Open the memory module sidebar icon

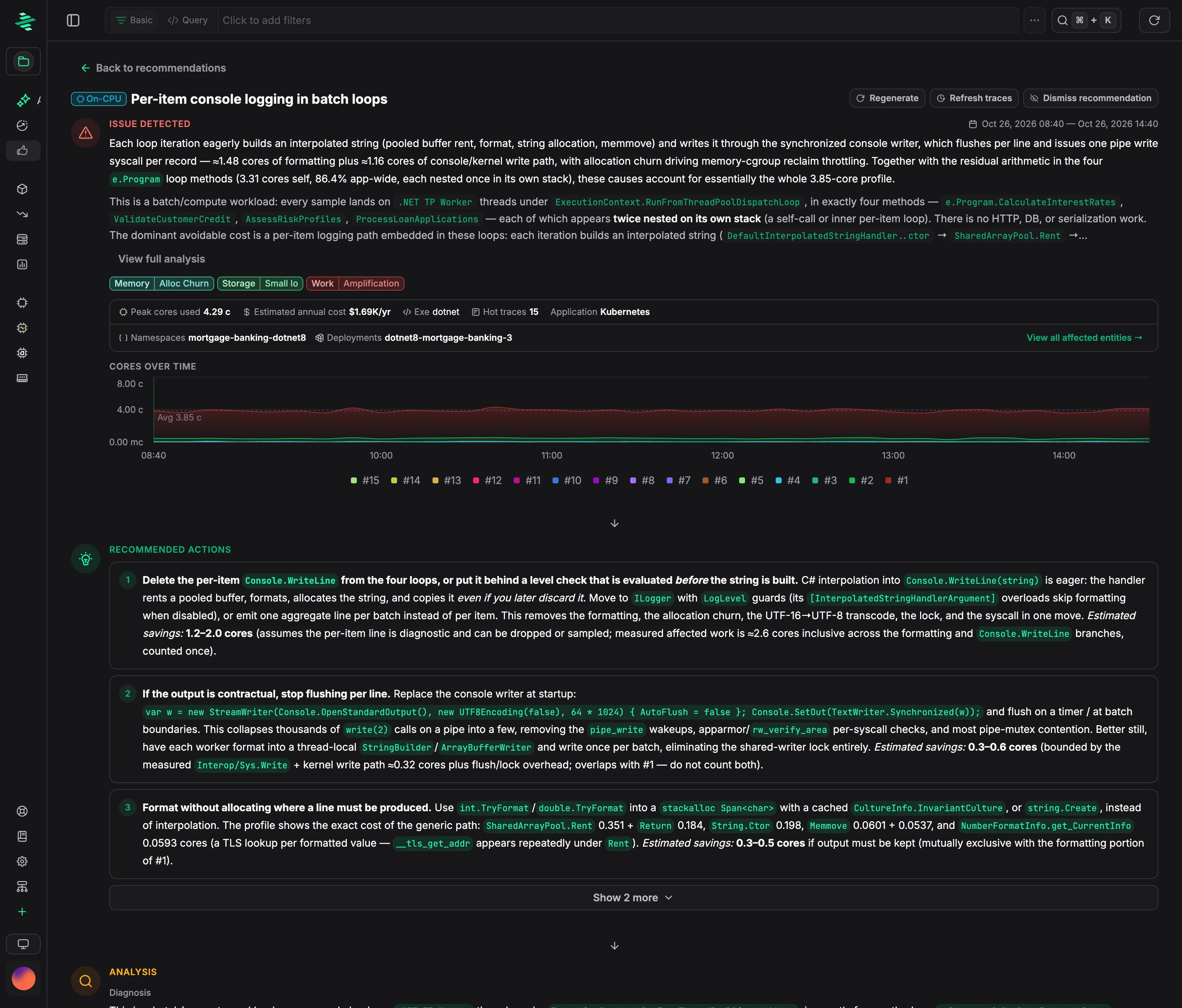coord(22,378)
